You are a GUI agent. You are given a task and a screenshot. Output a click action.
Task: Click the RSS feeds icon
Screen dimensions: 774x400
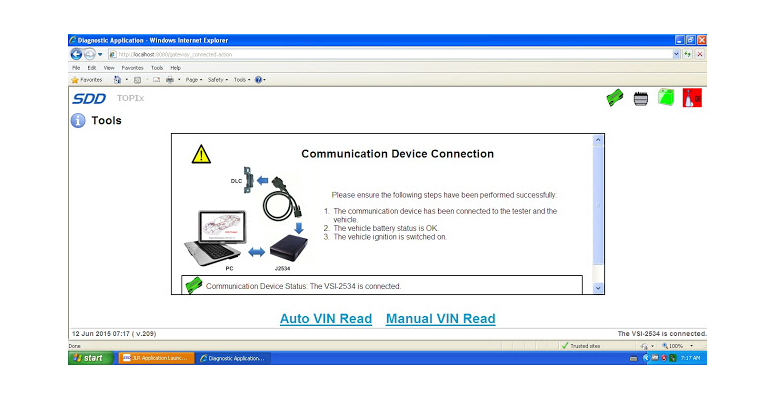click(137, 80)
